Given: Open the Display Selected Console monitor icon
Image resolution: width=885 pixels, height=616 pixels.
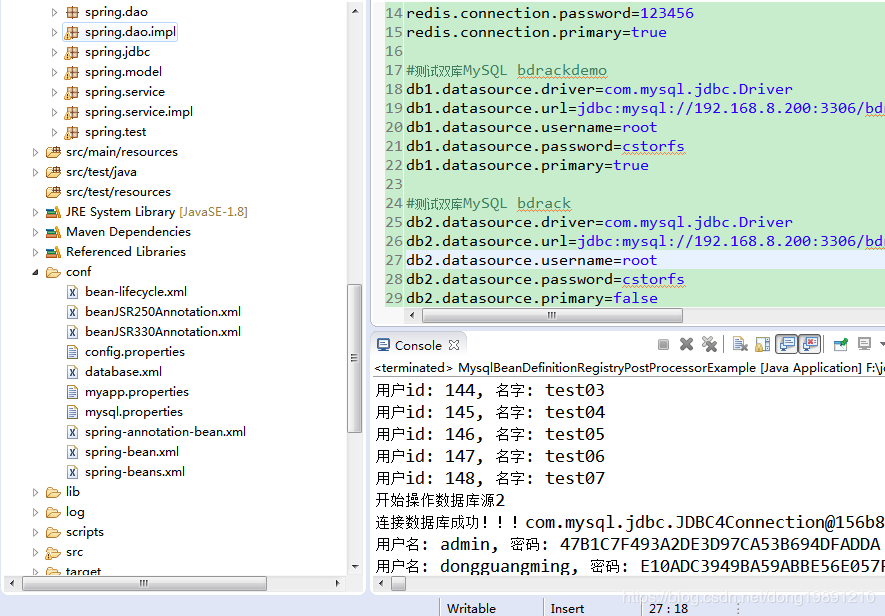Looking at the screenshot, I should coord(864,344).
